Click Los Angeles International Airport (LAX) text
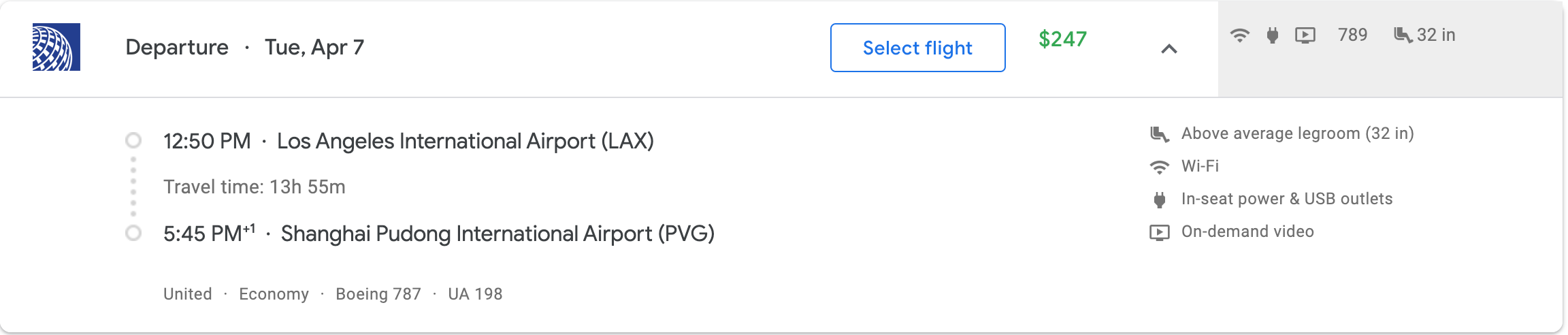Viewport: 1568px width, 335px height. click(465, 141)
